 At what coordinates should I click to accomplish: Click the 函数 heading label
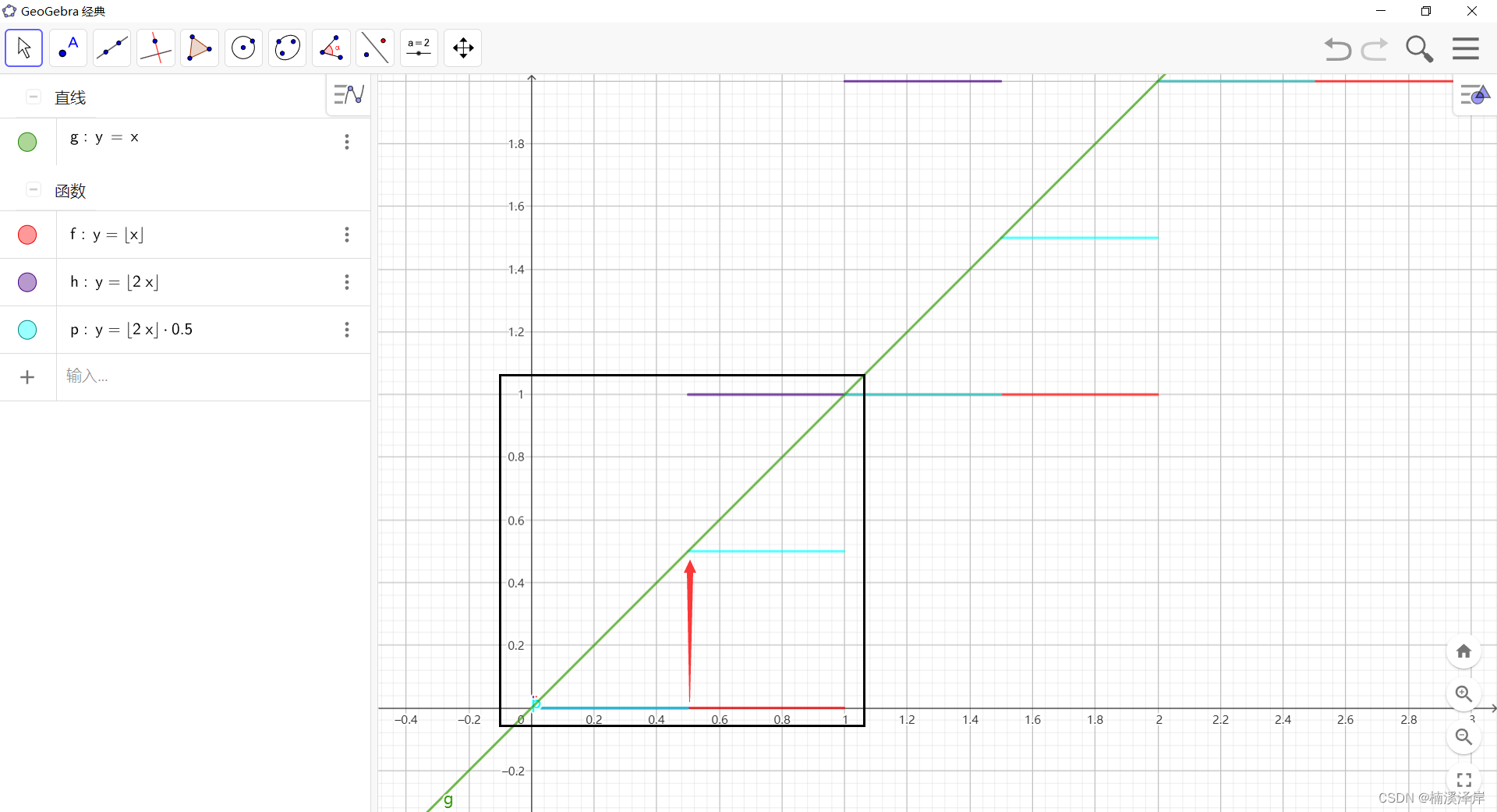pos(70,191)
